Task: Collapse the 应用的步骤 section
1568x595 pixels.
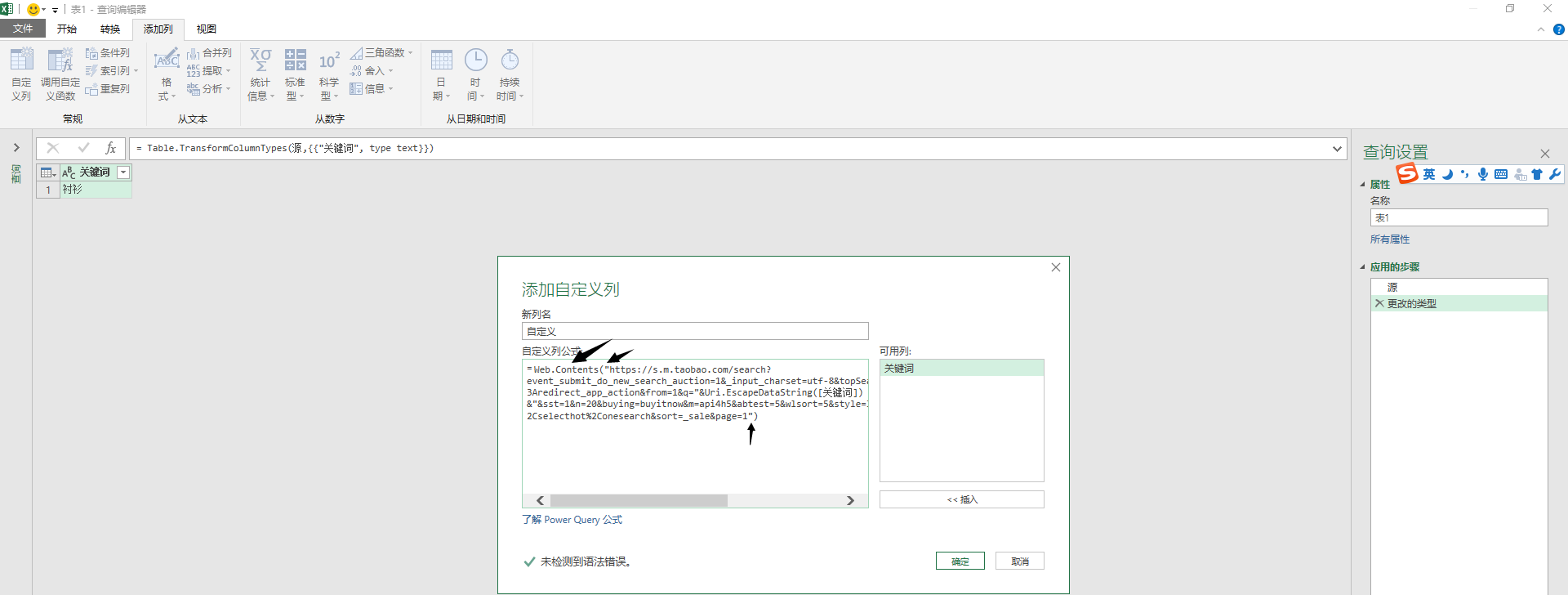Action: pos(1362,267)
